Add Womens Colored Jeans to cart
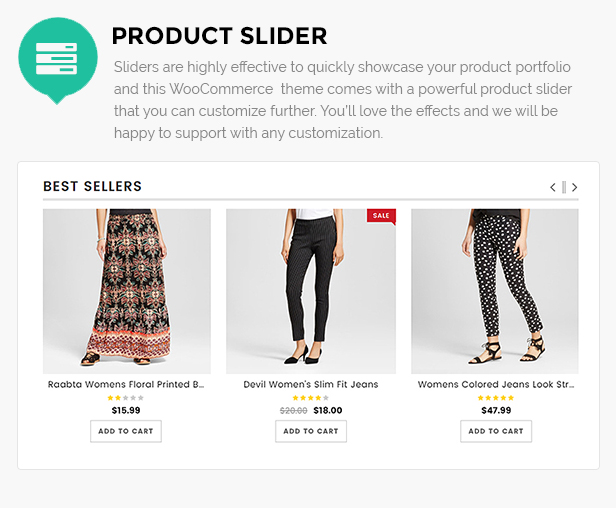This screenshot has width=616, height=508. click(496, 431)
